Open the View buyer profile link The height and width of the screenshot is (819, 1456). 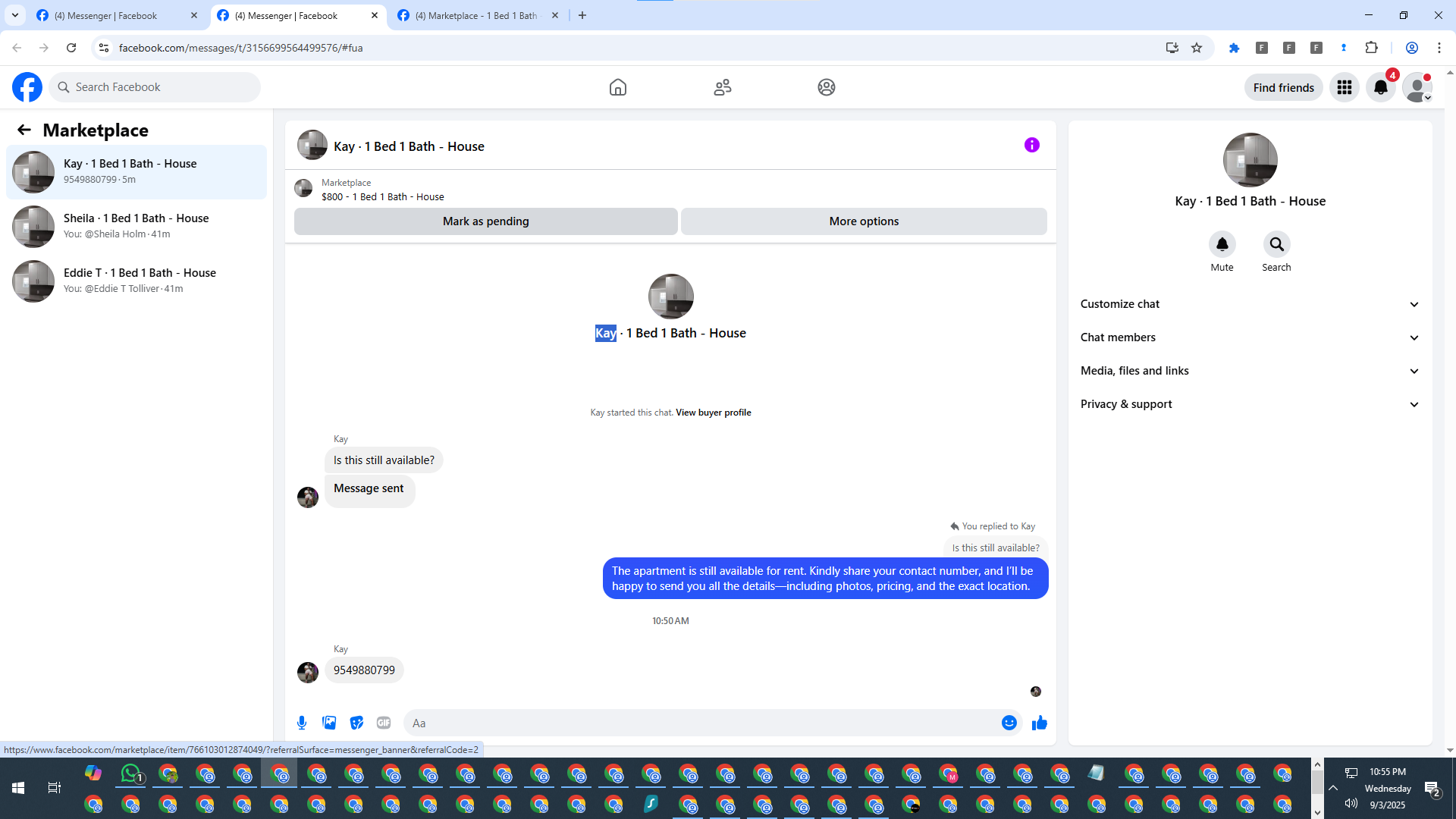(714, 413)
